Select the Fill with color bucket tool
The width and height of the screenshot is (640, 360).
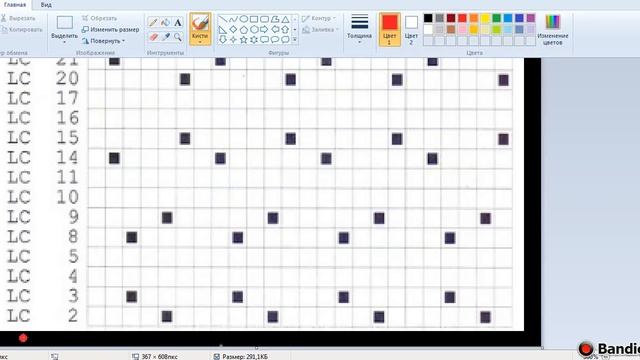coord(165,22)
